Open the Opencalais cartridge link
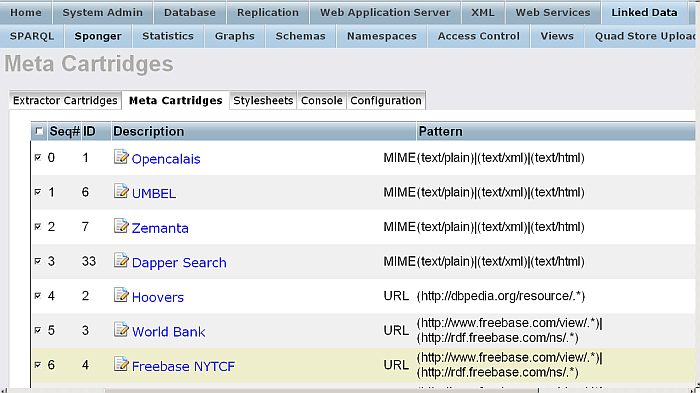The width and height of the screenshot is (700, 393). (166, 159)
